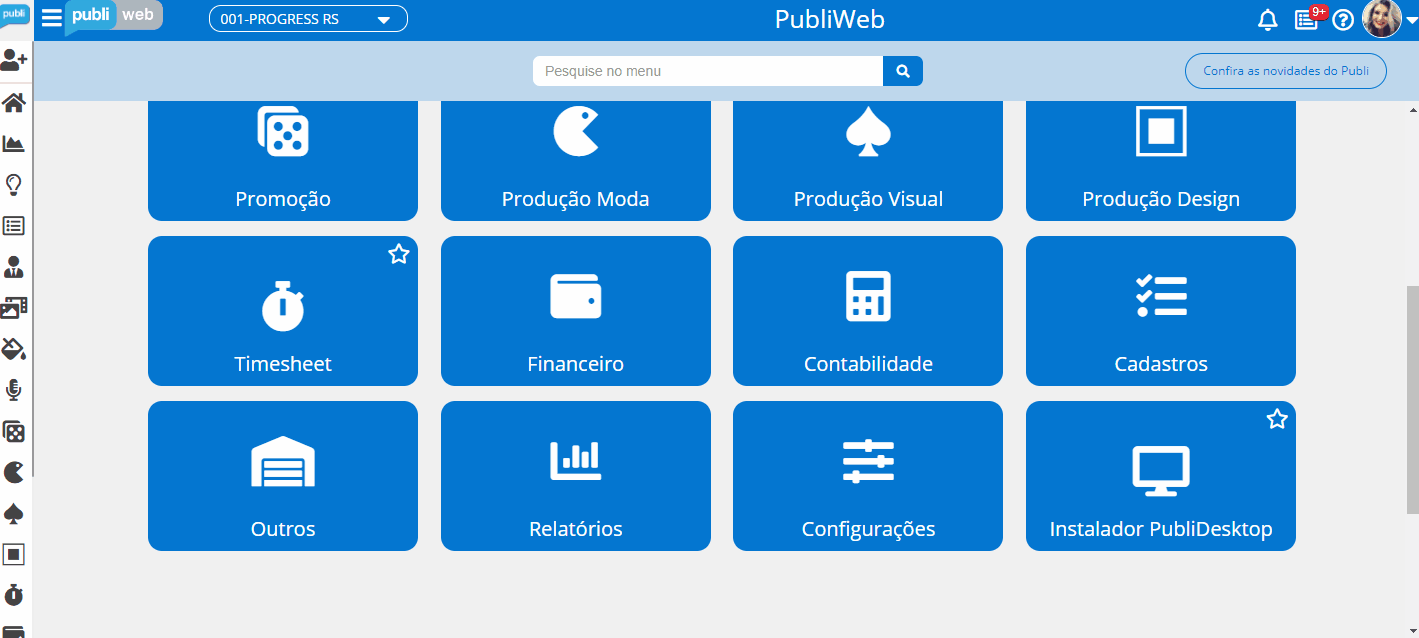Click the dice icon in sidebar
The image size is (1419, 638).
point(14,431)
